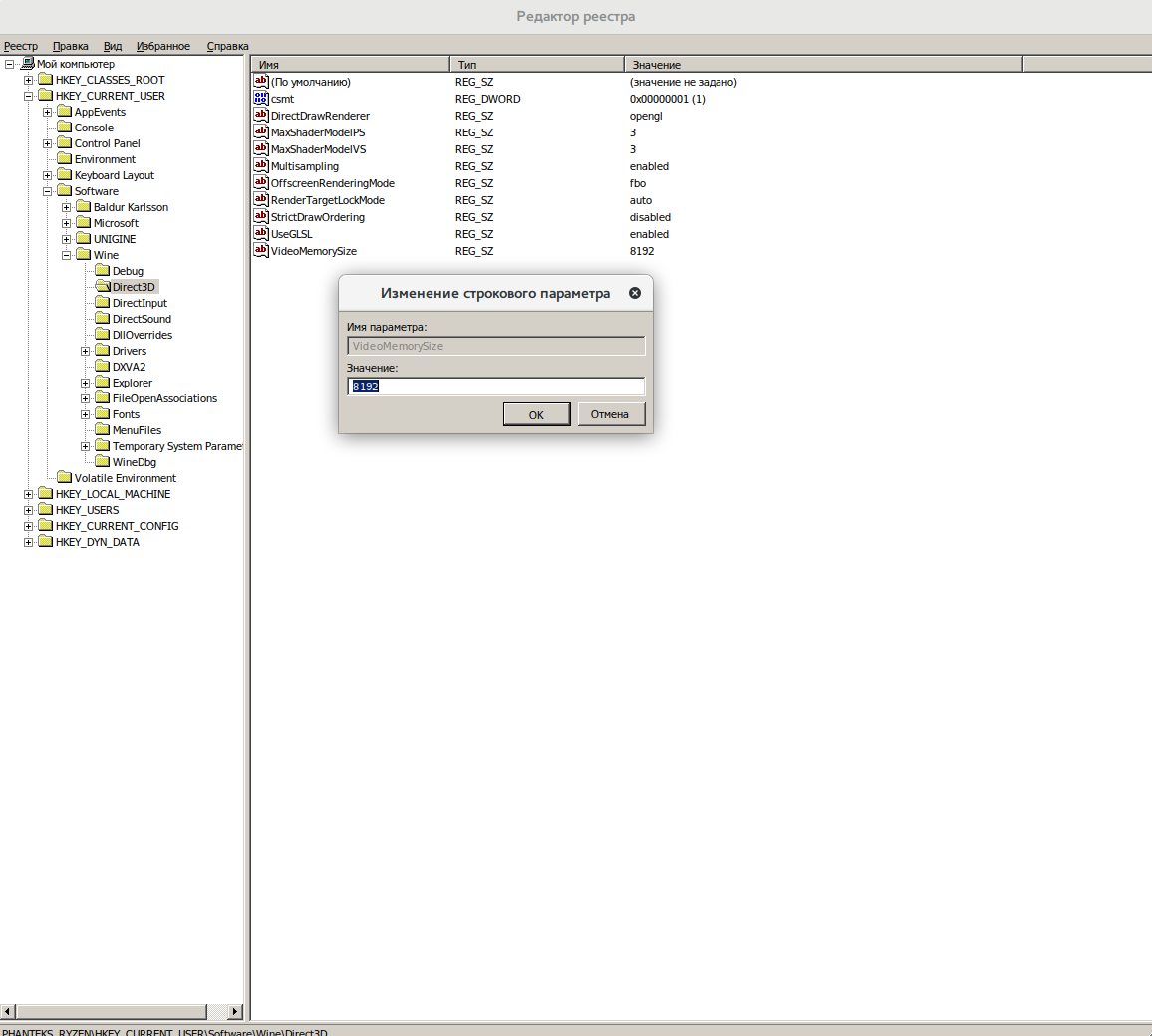Expand the UNIGINE key
The height and width of the screenshot is (1036, 1152).
(67, 239)
